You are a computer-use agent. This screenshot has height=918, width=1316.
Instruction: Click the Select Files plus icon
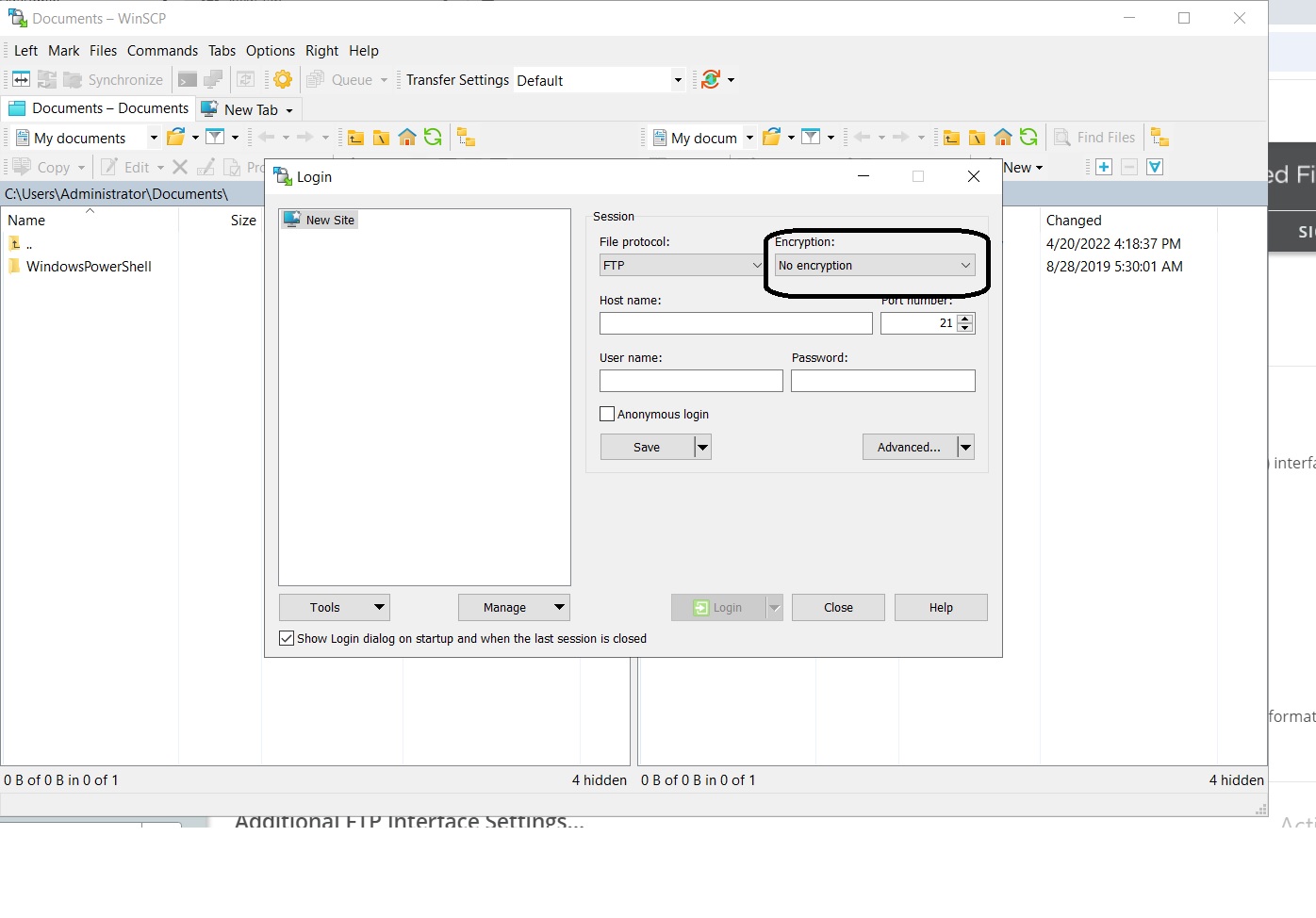[x=1104, y=167]
